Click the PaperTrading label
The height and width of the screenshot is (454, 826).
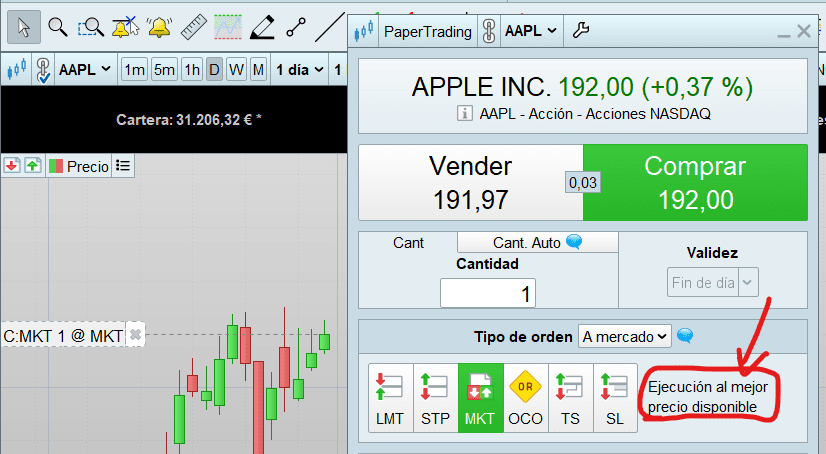coord(428,32)
